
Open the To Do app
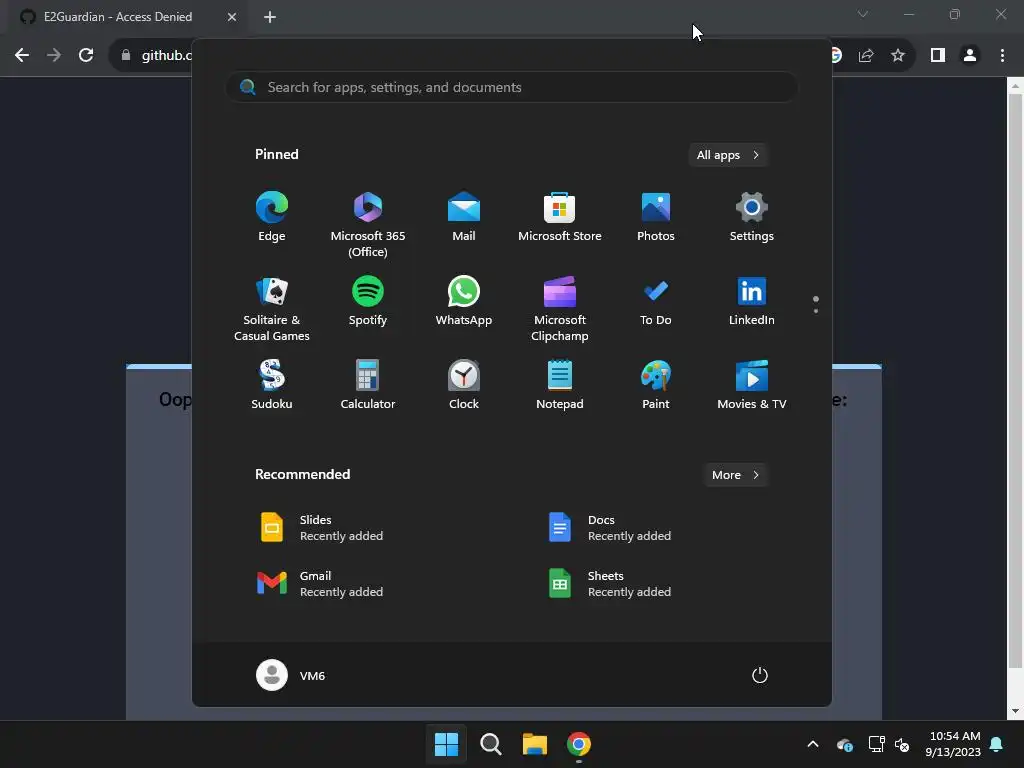point(656,302)
